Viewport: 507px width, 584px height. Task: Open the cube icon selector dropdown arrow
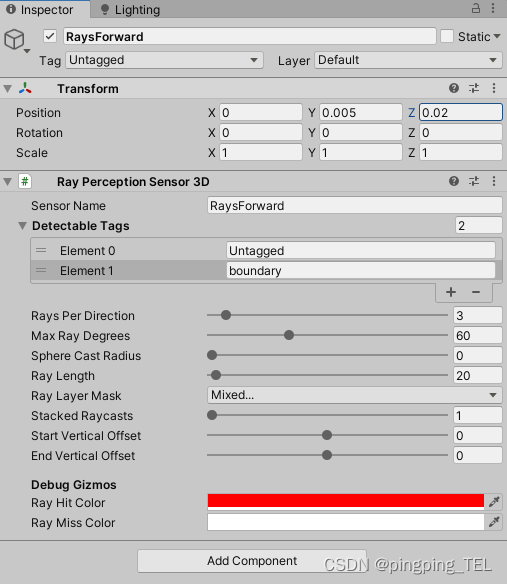tap(27, 51)
